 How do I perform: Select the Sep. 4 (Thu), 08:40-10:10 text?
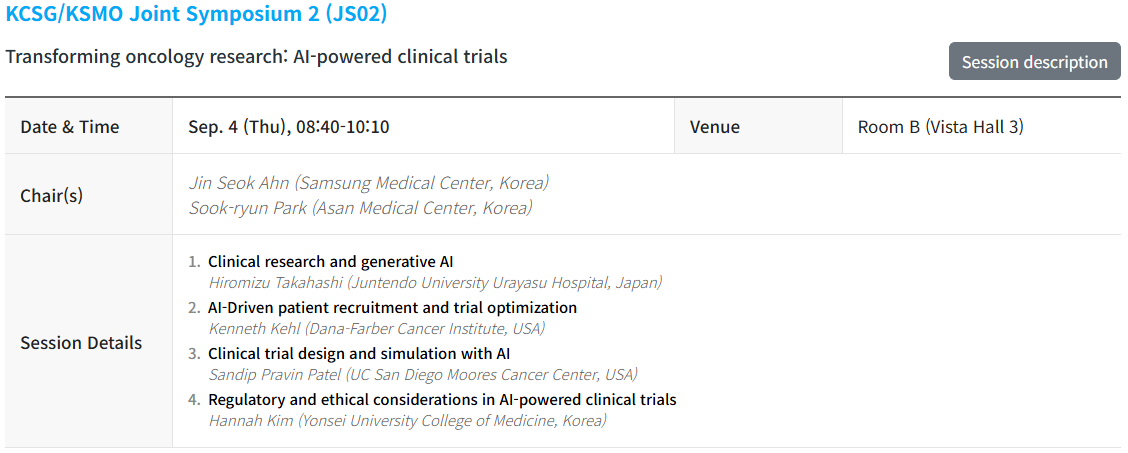coord(288,127)
